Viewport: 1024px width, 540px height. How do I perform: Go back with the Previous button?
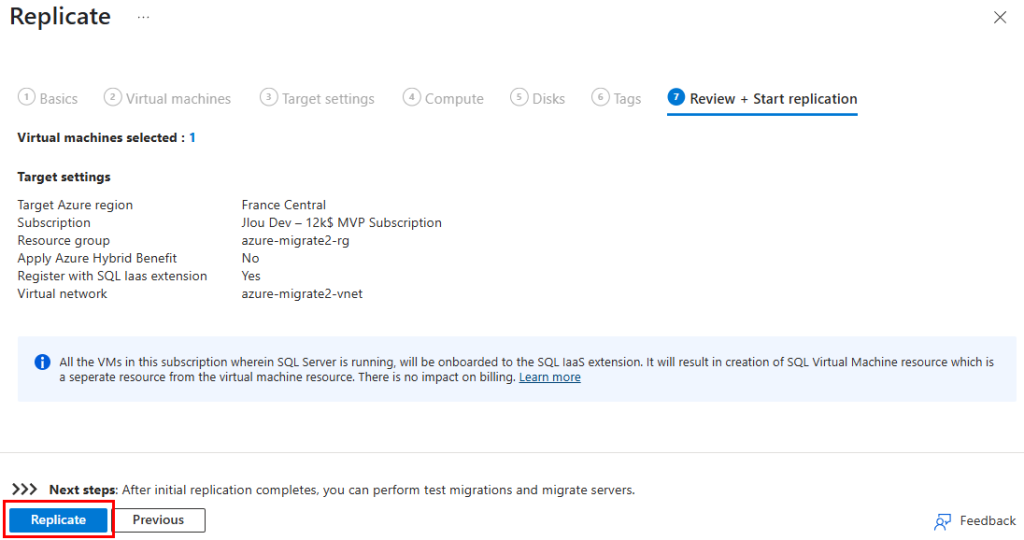pos(159,520)
